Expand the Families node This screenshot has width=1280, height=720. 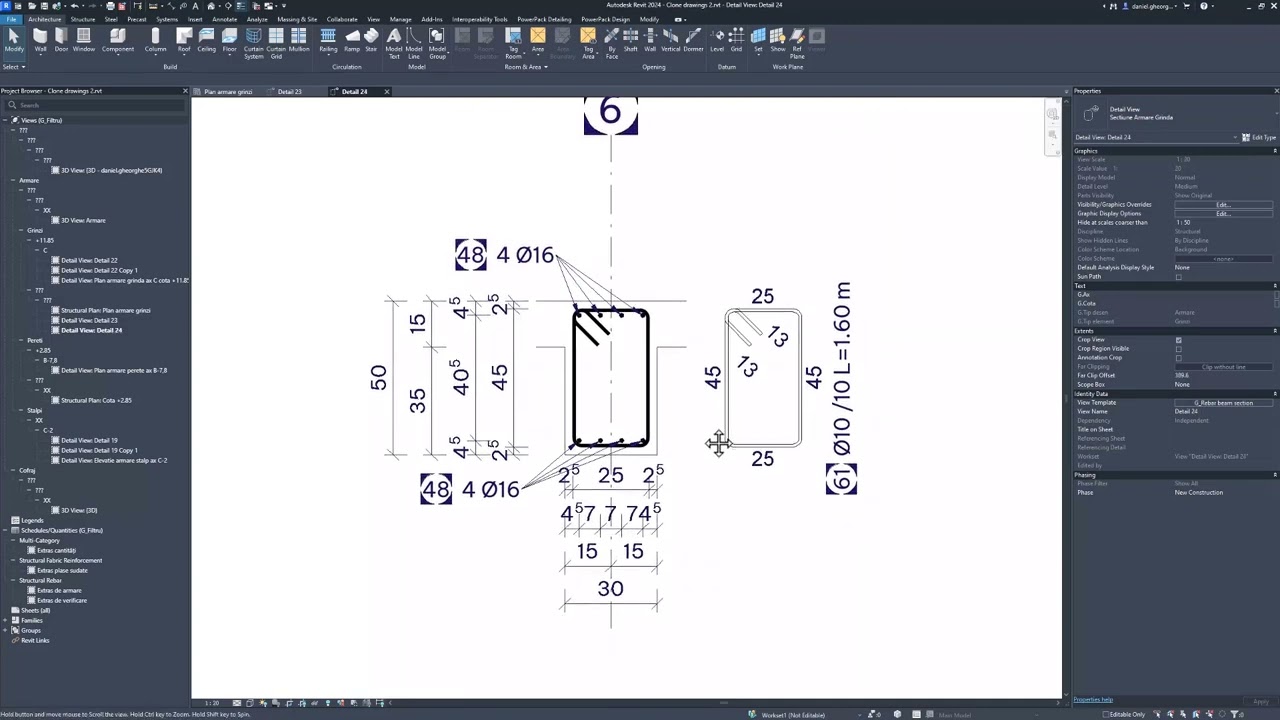click(7, 620)
